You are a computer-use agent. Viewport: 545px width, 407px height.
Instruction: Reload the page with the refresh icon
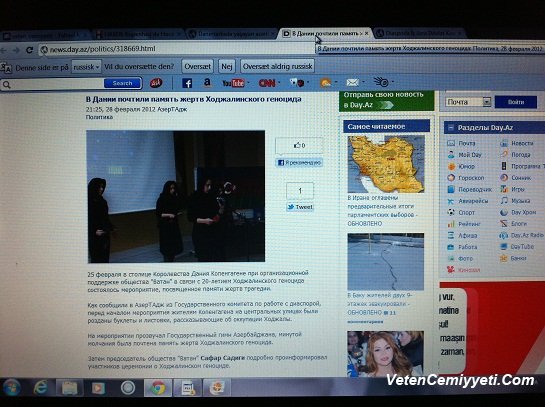(x=30, y=50)
